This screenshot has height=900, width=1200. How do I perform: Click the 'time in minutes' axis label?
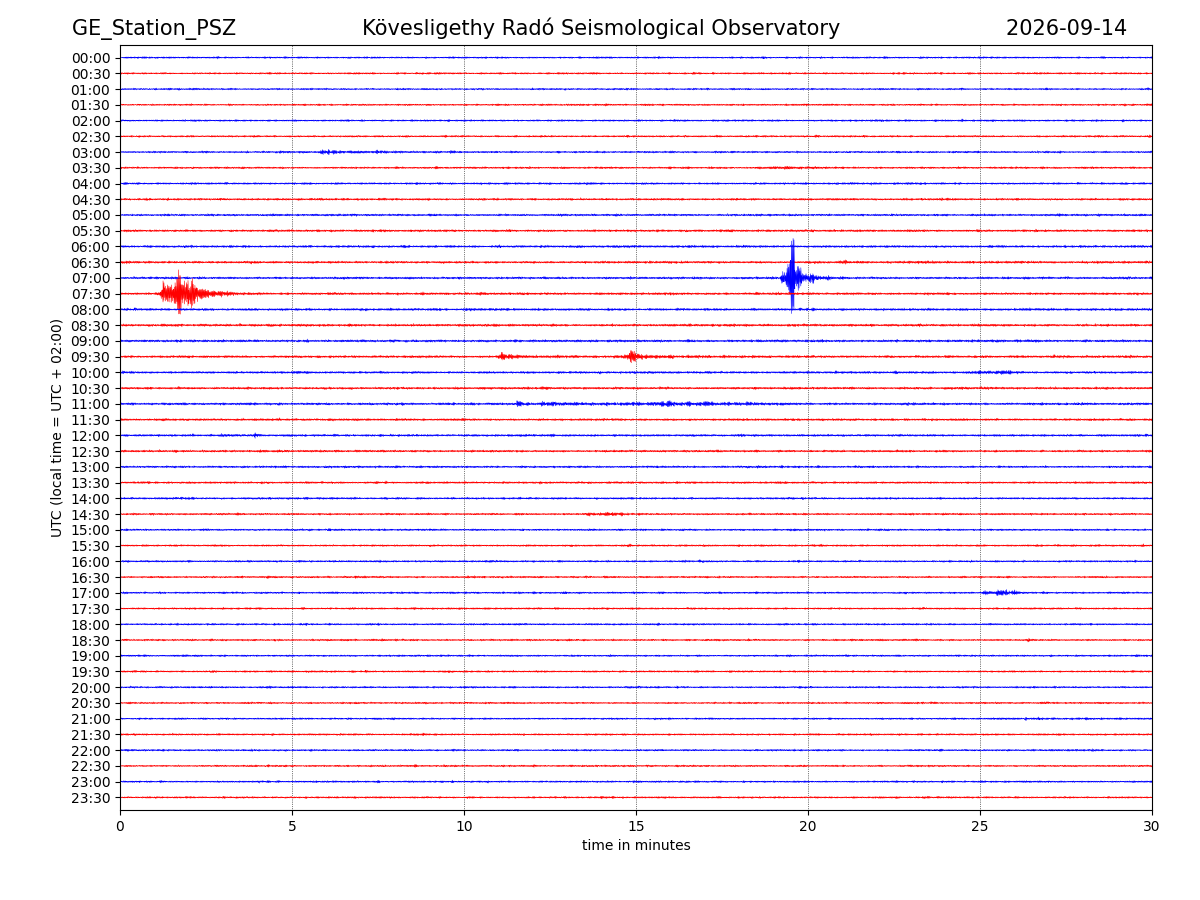coord(636,846)
